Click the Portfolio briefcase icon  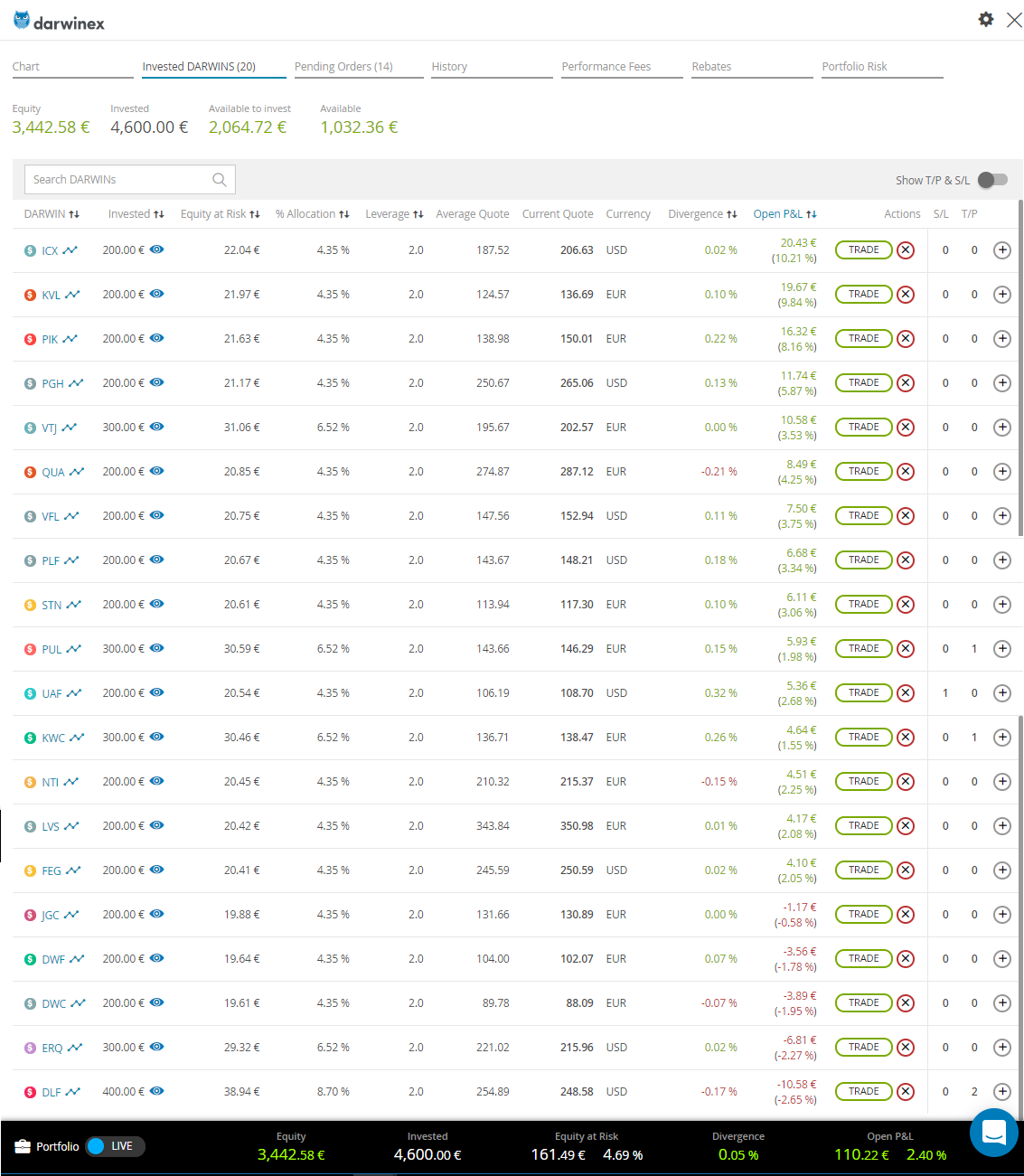click(x=23, y=1146)
